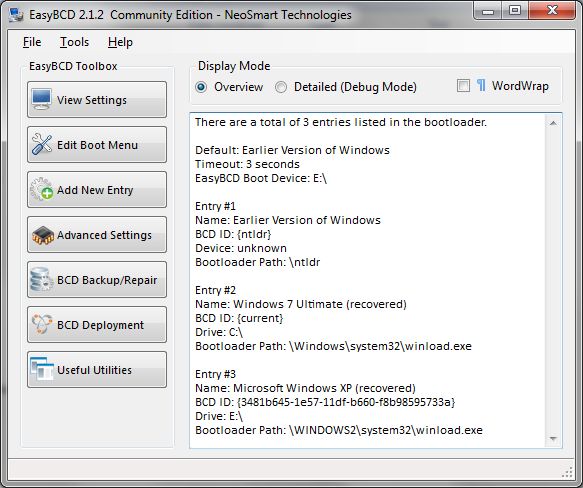Screen dimensions: 583x488
Task: Click the Add New Entry gear-plus icon
Action: click(42, 189)
